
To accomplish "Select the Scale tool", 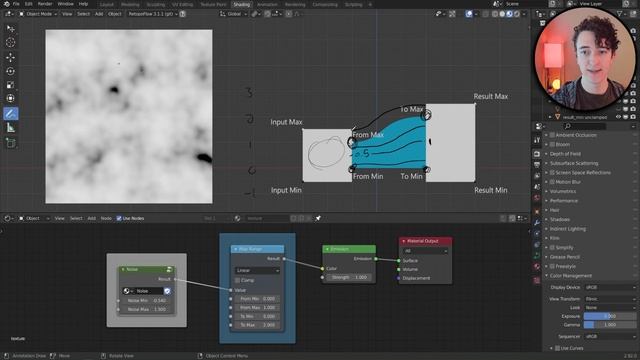I will [11, 85].
